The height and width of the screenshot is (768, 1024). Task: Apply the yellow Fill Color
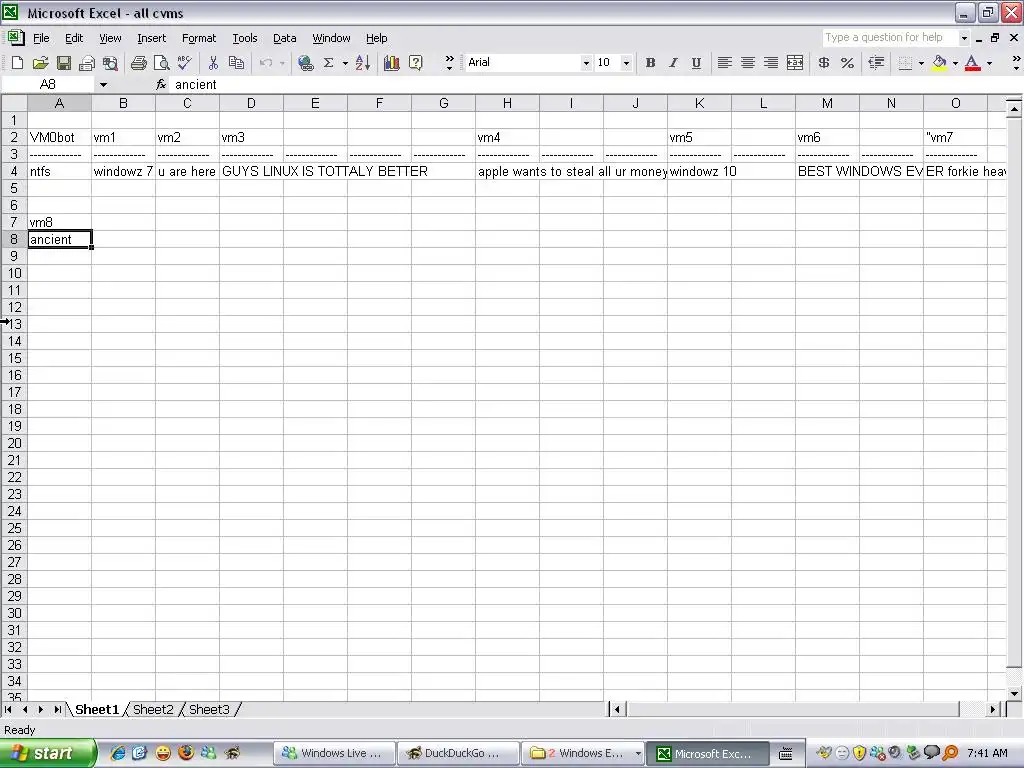click(x=939, y=63)
